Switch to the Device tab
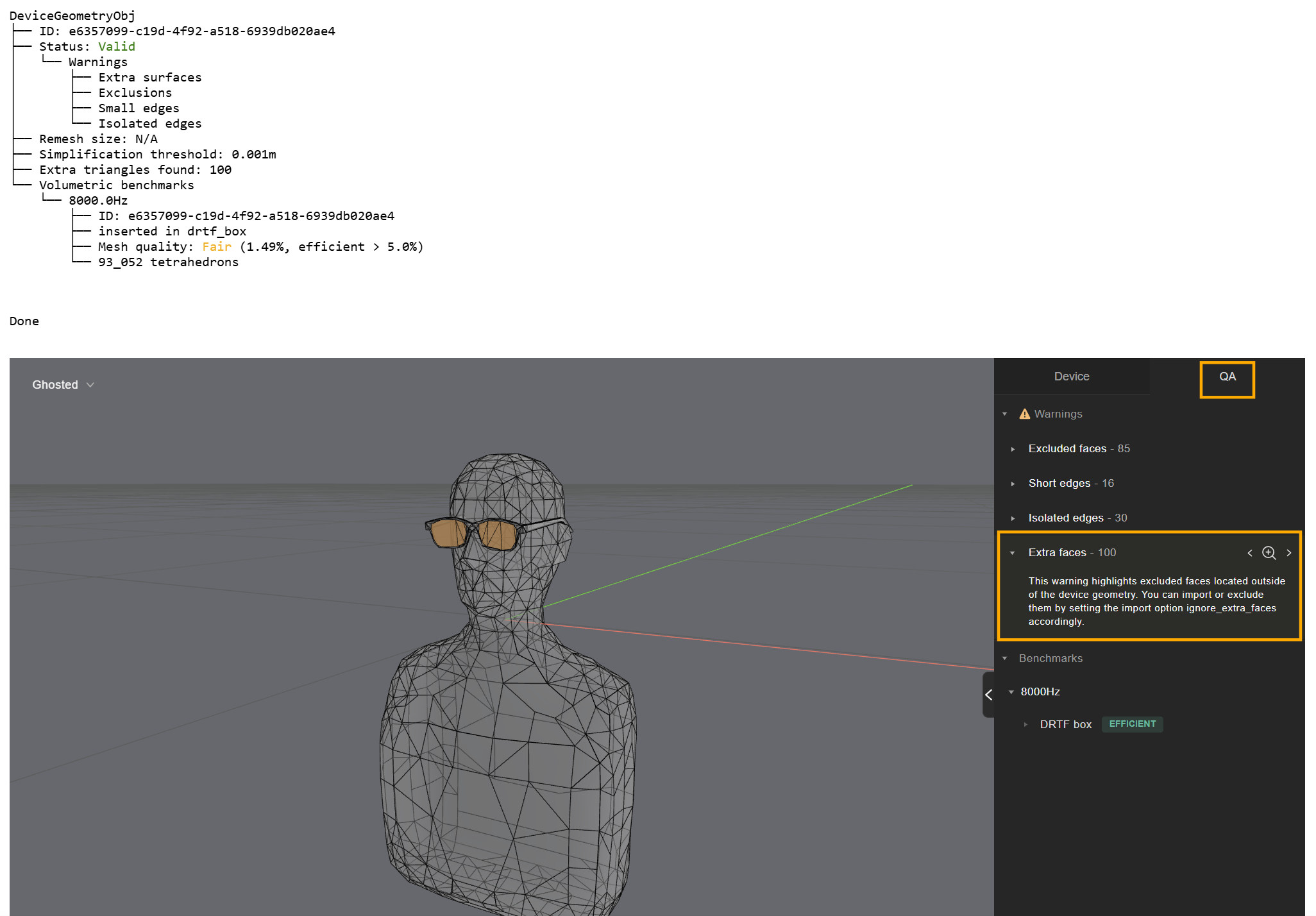 (x=1071, y=377)
